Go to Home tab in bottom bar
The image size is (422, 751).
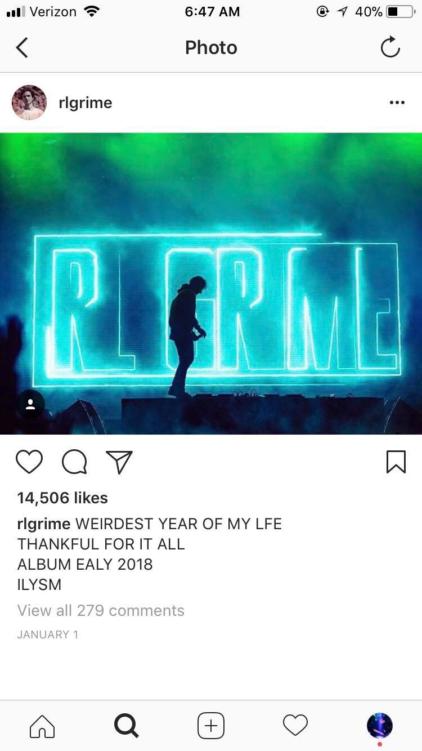[x=42, y=726]
